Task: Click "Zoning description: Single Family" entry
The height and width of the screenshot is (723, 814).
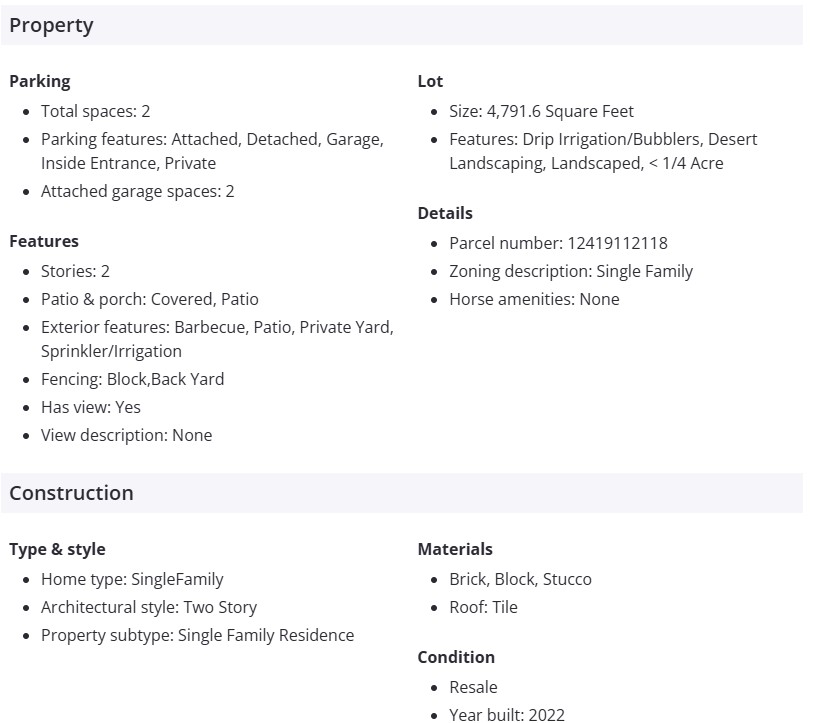Action: 570,271
